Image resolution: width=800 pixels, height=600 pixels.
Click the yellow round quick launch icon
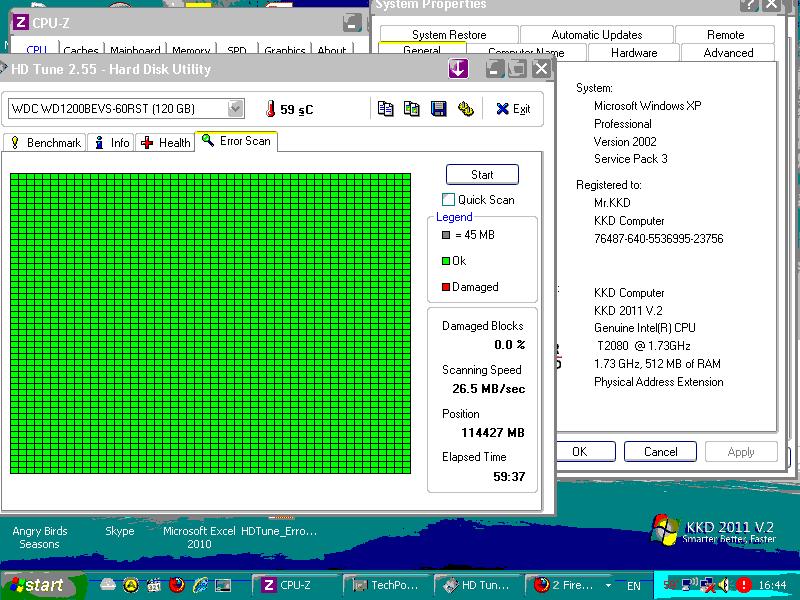tap(131, 585)
